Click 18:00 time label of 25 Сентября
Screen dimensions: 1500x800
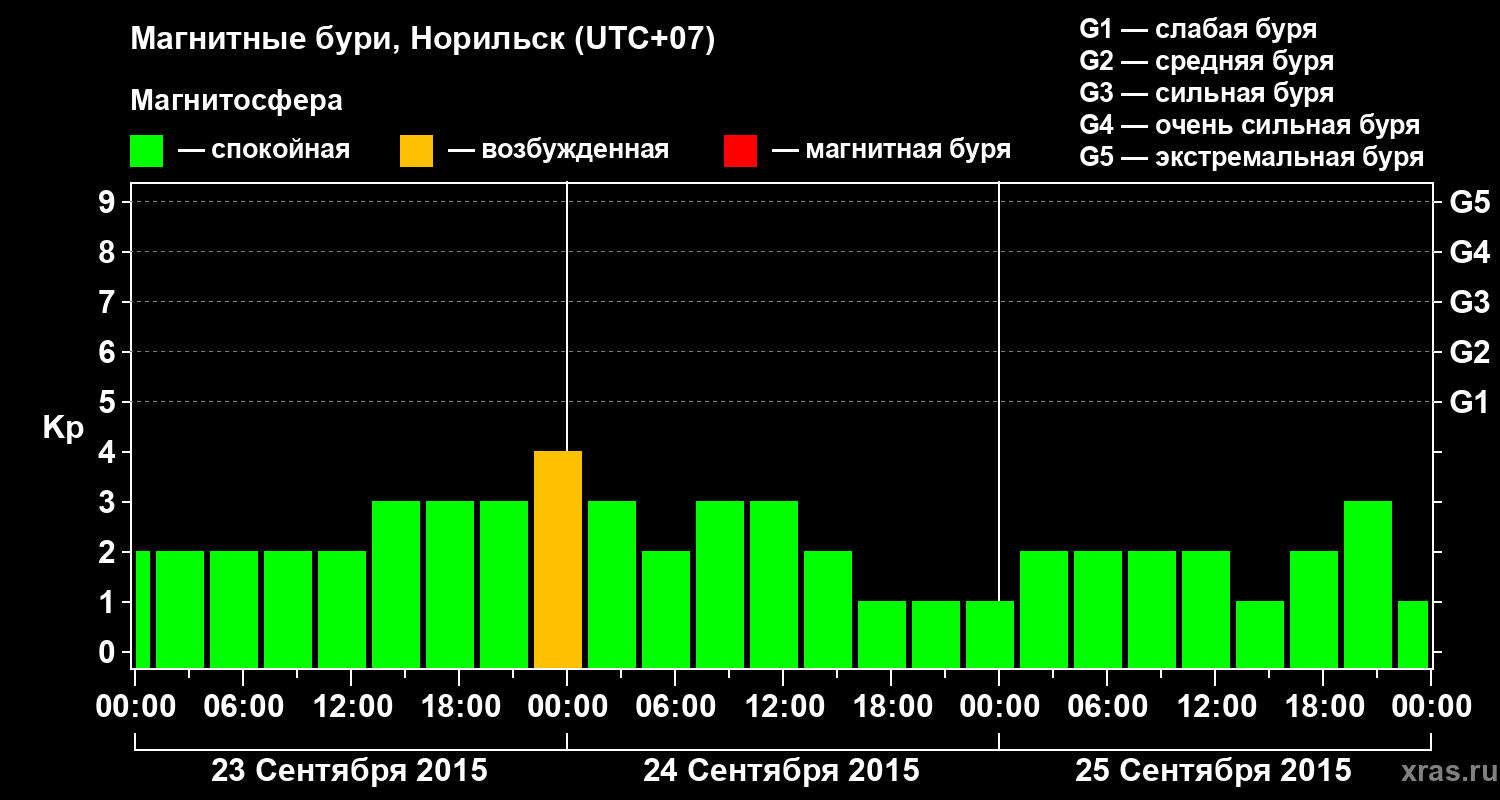click(1323, 707)
